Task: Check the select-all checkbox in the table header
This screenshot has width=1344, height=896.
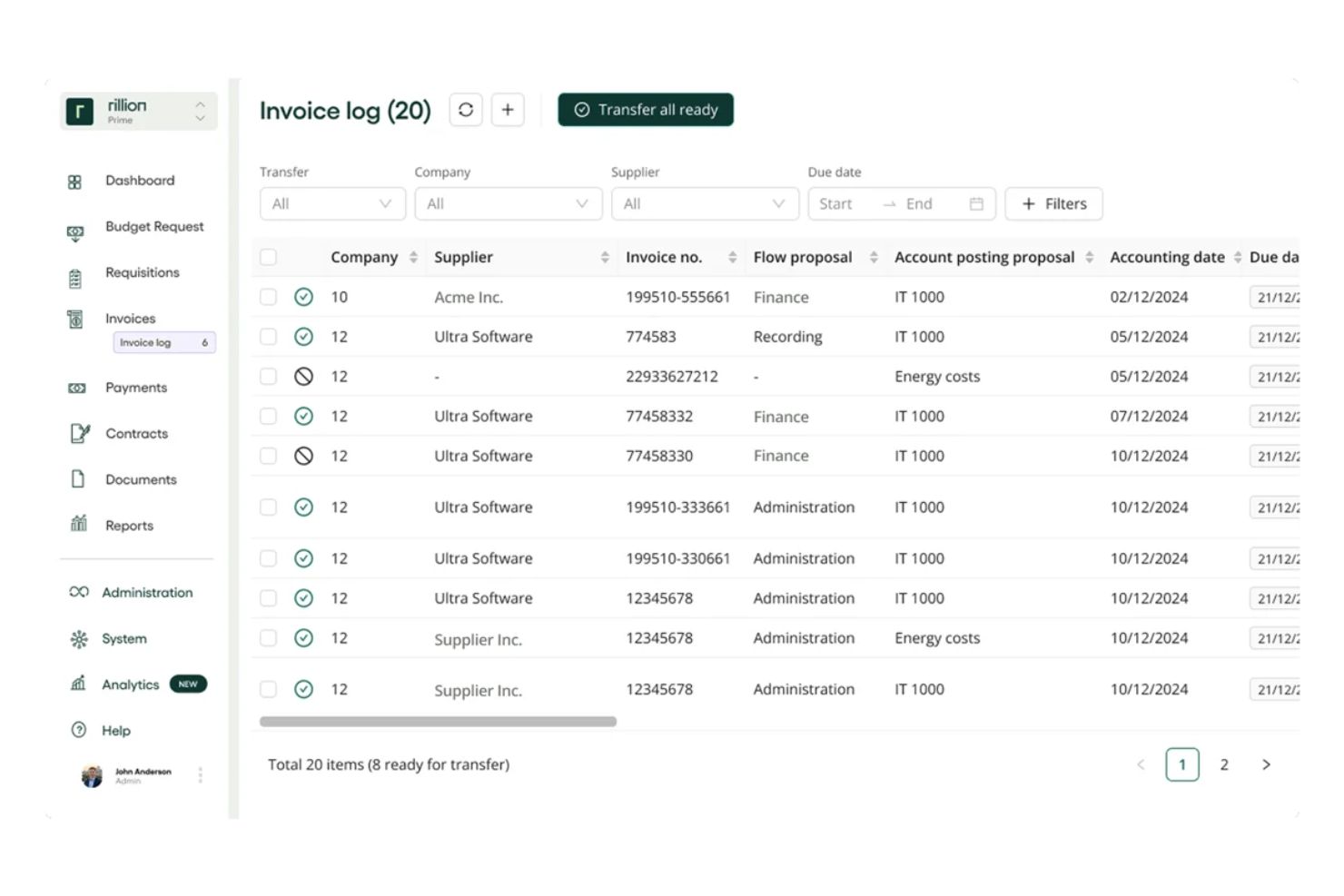Action: coord(268,257)
